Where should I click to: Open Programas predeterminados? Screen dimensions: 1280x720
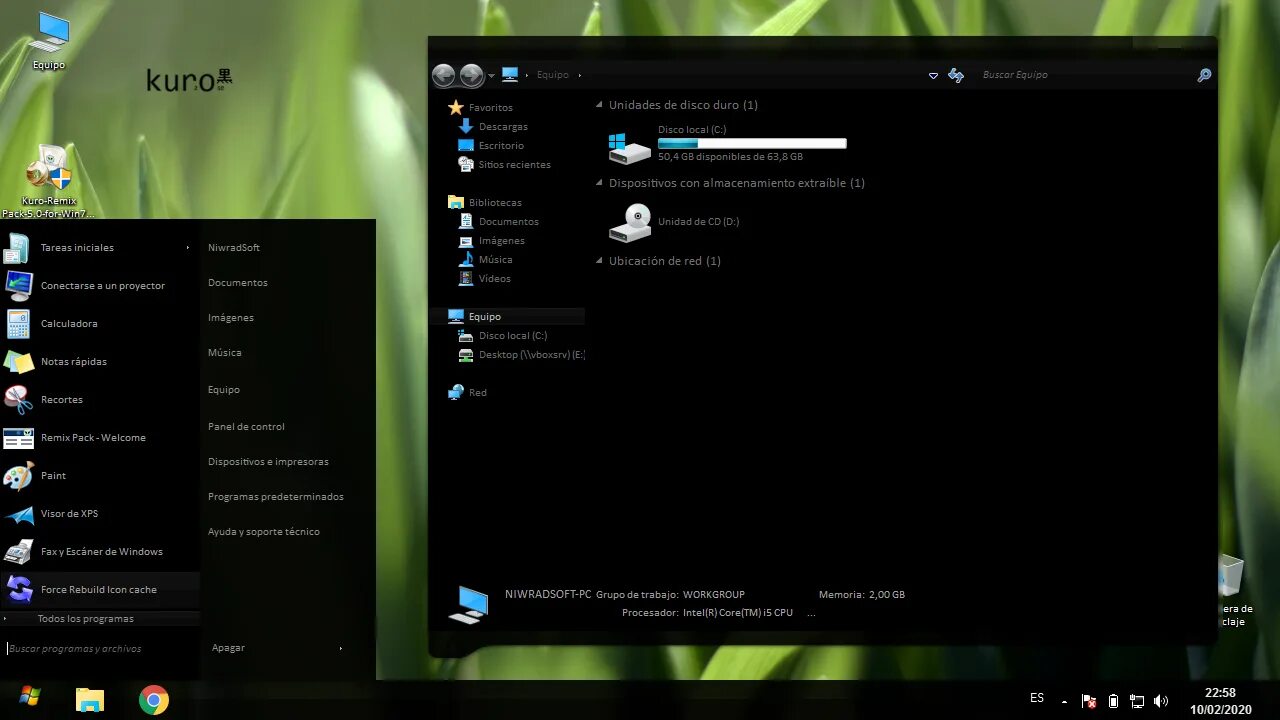(276, 496)
